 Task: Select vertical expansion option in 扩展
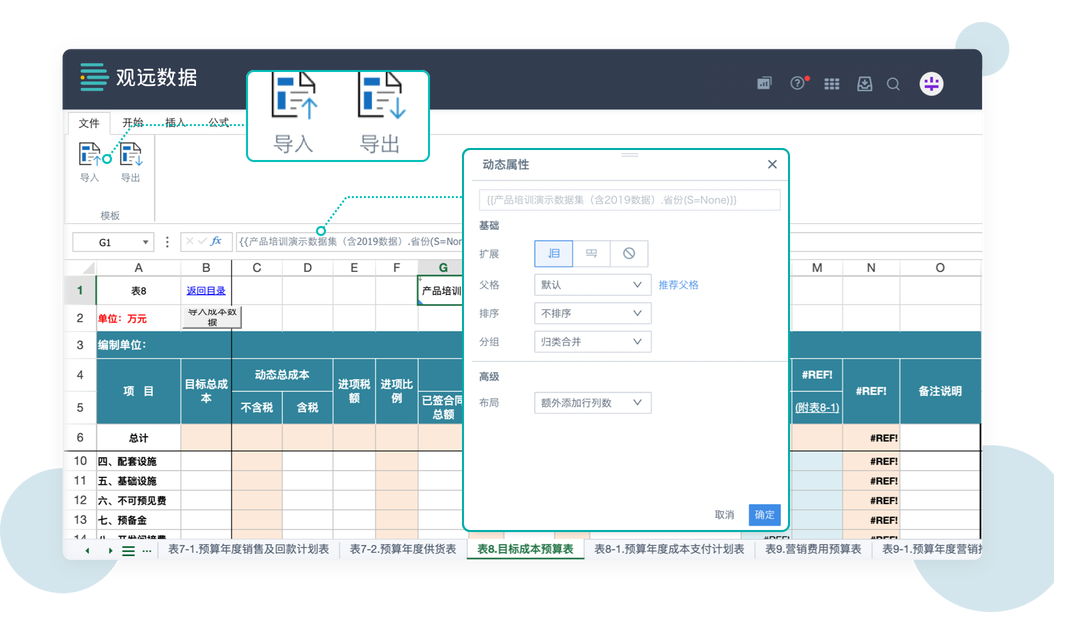(x=554, y=253)
